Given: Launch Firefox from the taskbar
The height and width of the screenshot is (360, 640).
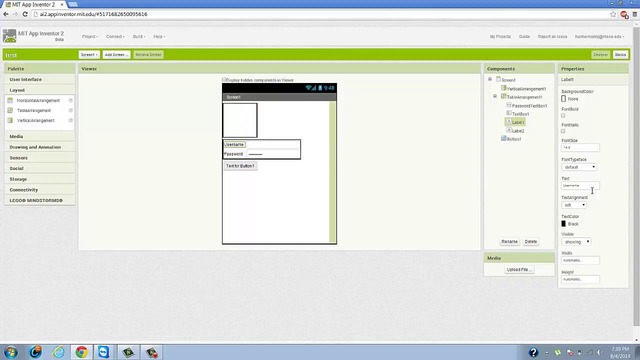Looking at the screenshot, I should (36, 352).
